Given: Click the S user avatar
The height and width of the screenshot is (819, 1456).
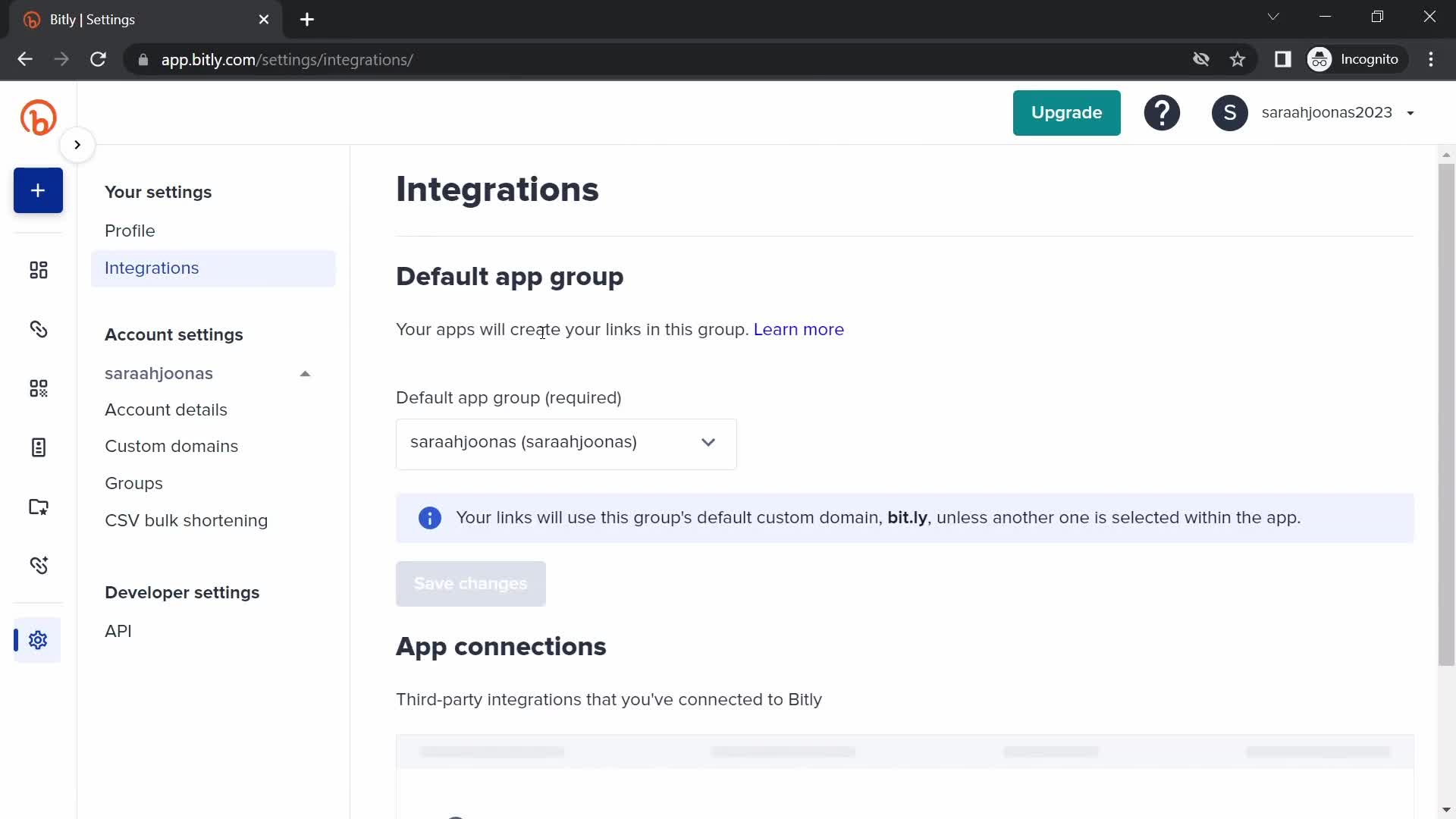Looking at the screenshot, I should pos(1229,113).
